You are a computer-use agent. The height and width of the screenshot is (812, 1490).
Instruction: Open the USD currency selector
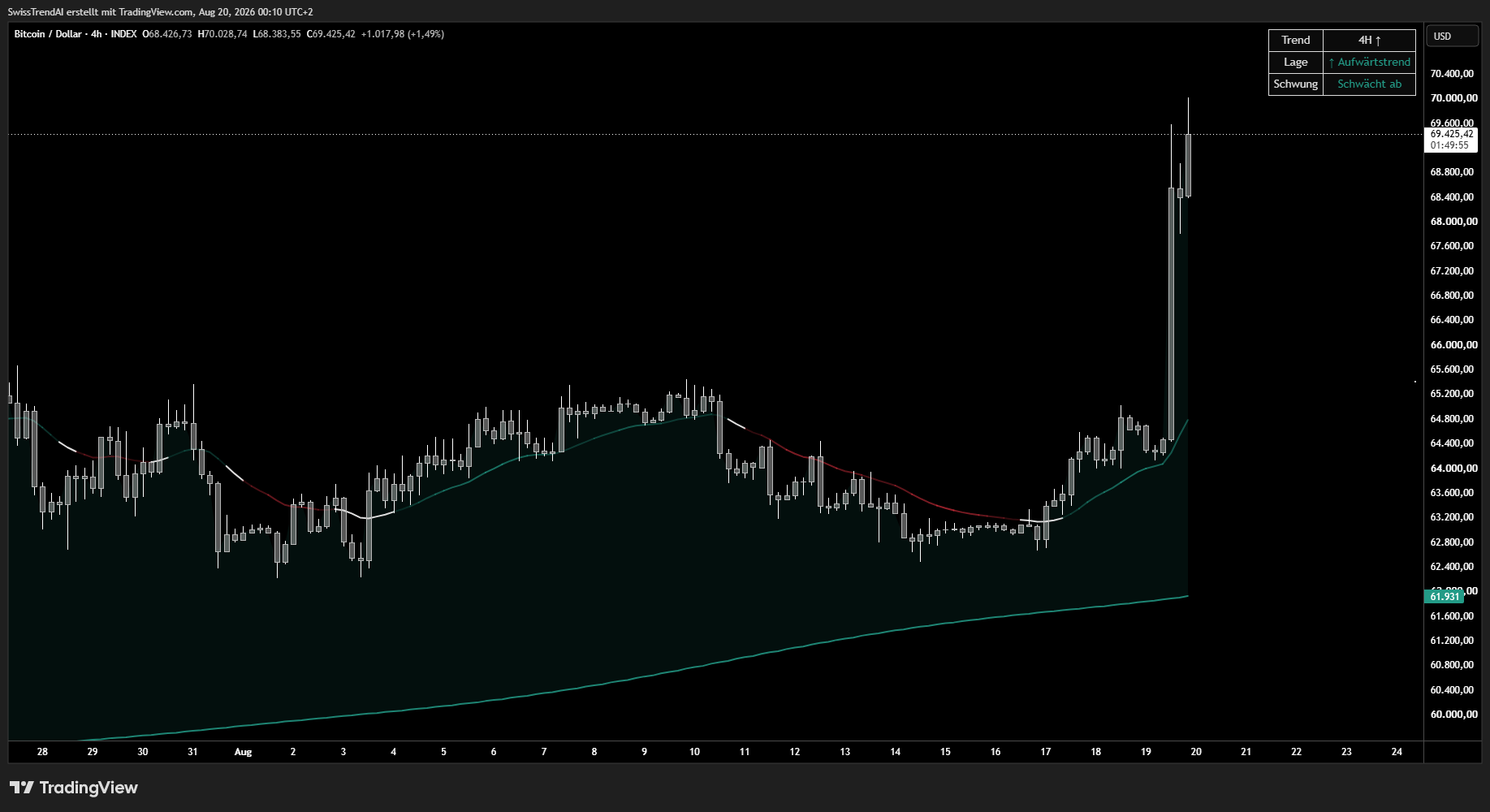[1452, 37]
